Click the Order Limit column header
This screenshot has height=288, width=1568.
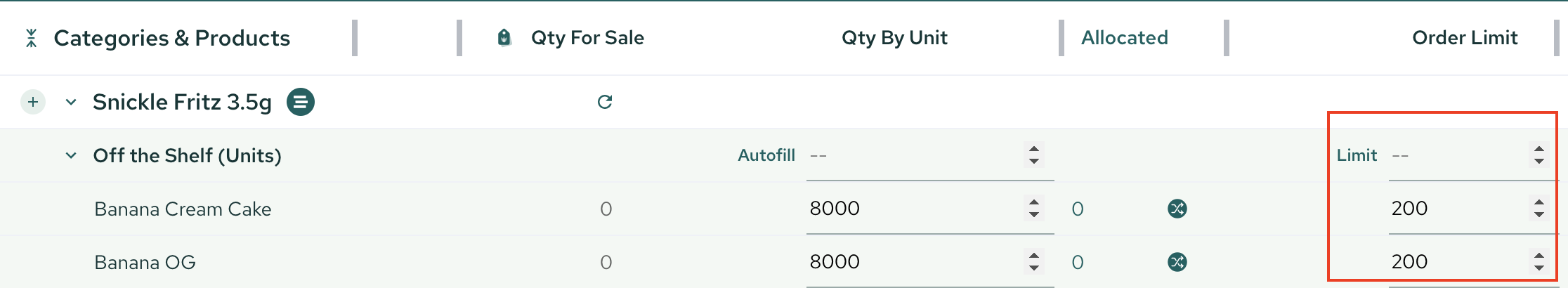(1465, 38)
